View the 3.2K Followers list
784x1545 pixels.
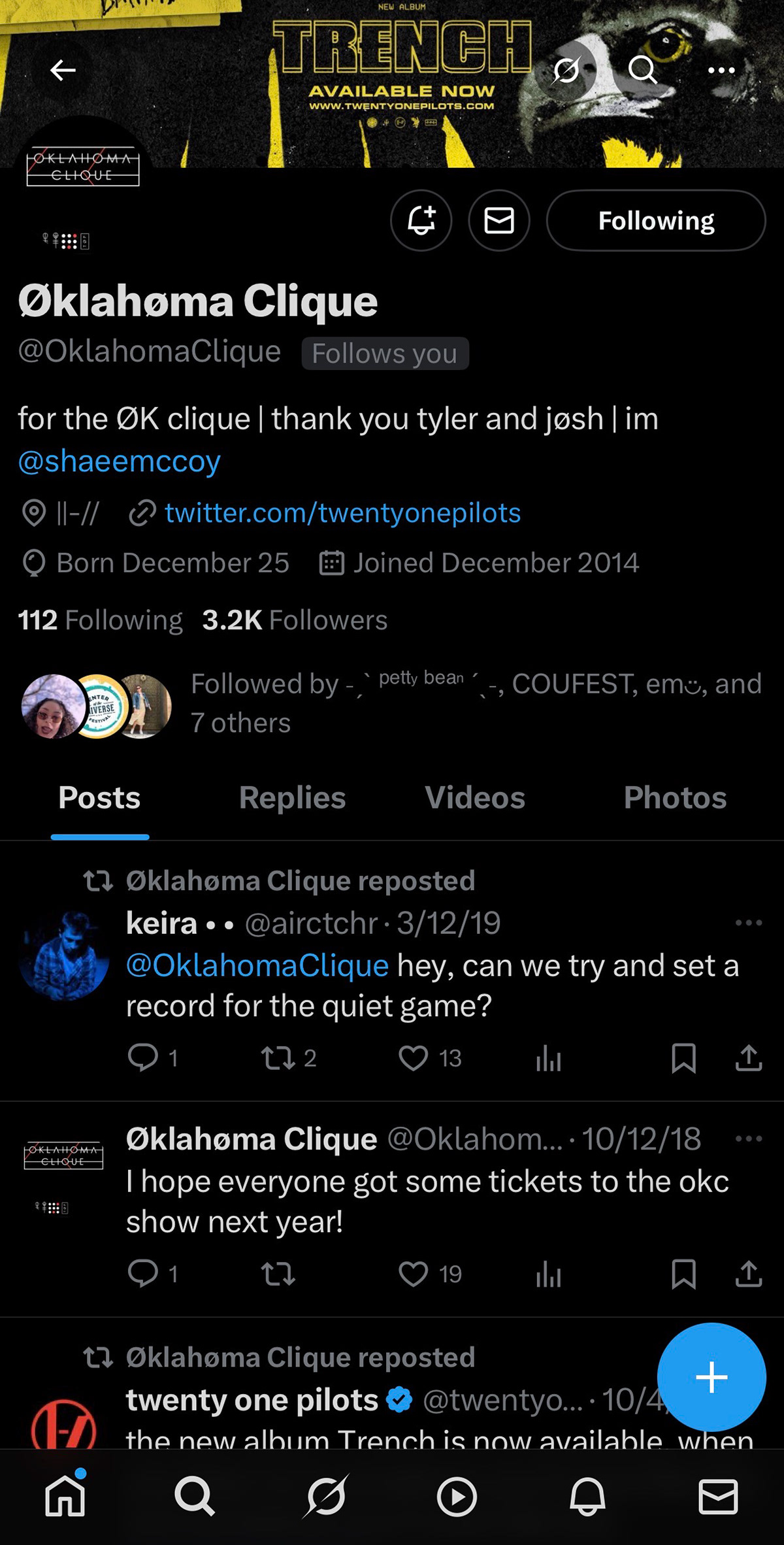coord(295,620)
